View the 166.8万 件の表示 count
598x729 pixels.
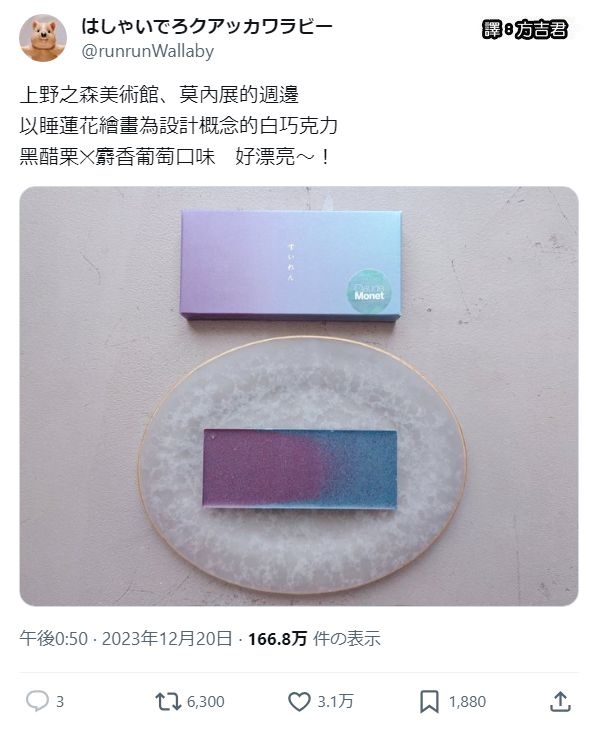click(314, 638)
